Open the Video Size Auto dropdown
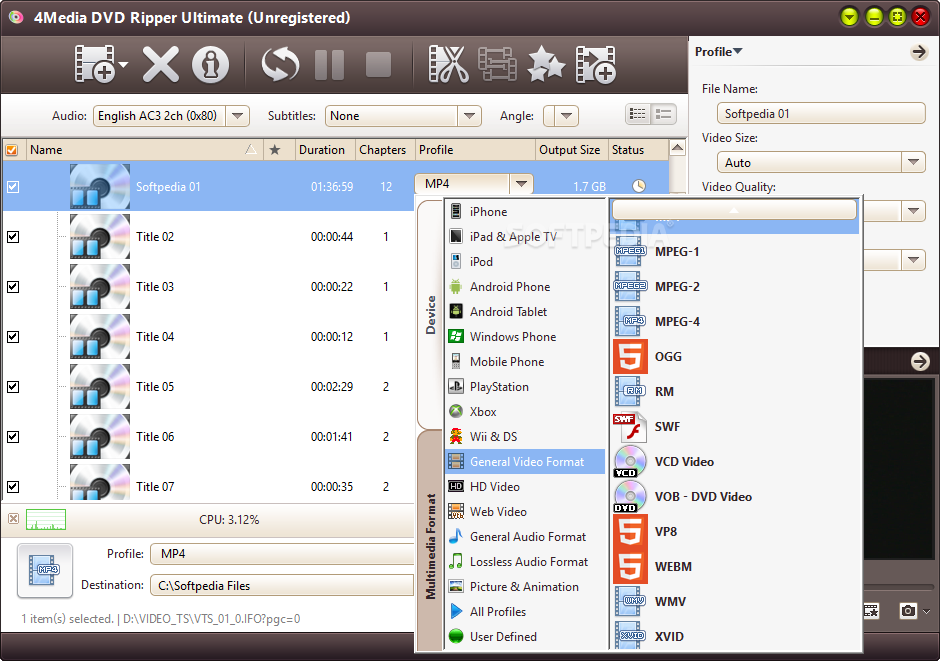Viewport: 940px width, 661px height. click(913, 162)
